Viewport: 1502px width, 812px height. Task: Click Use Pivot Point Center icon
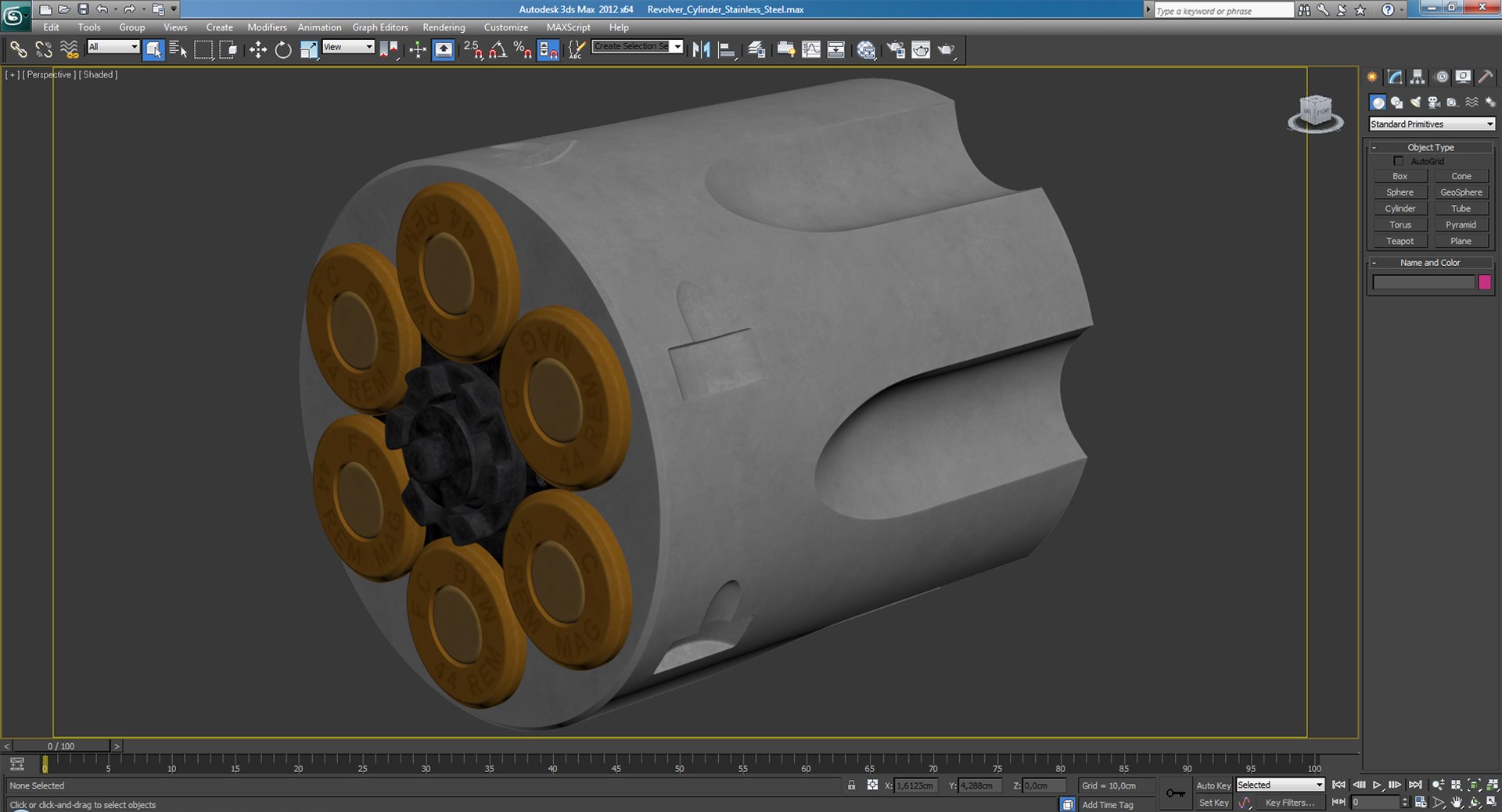(x=389, y=49)
